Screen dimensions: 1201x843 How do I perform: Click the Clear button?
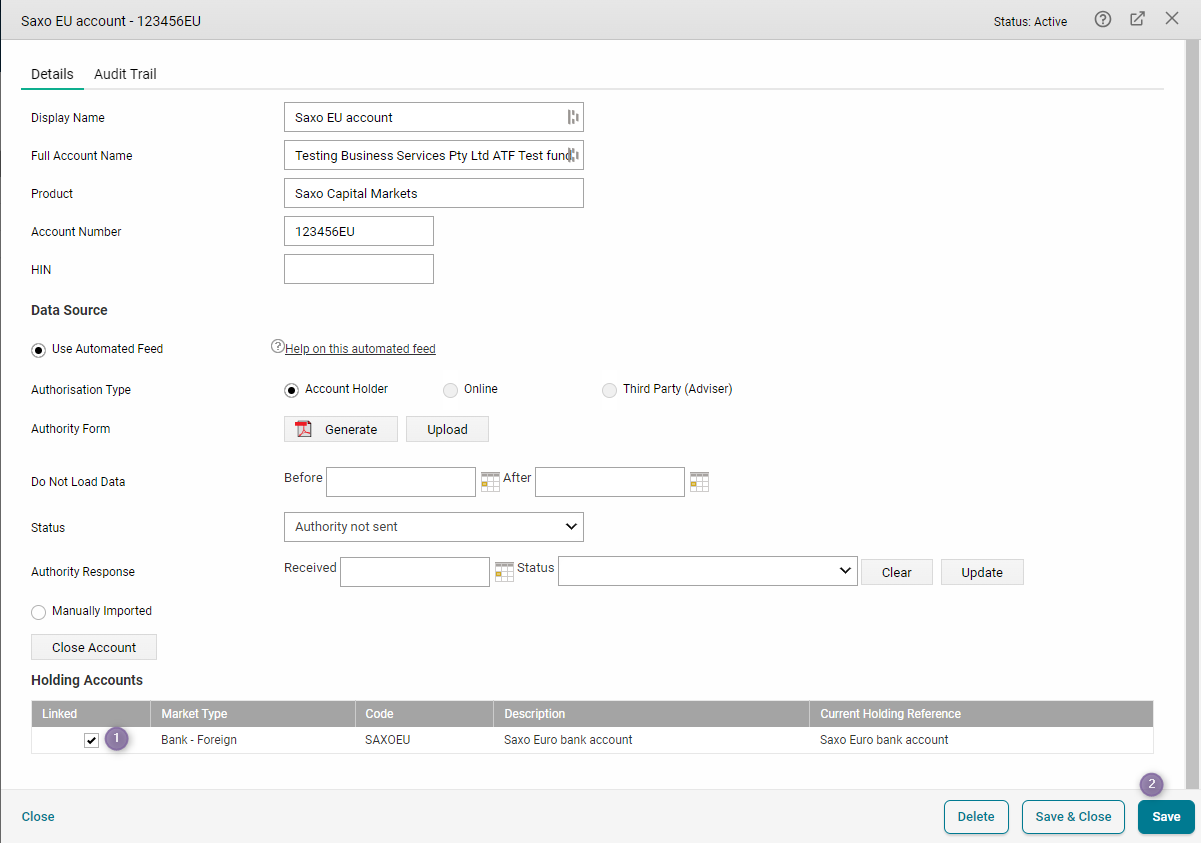click(897, 572)
